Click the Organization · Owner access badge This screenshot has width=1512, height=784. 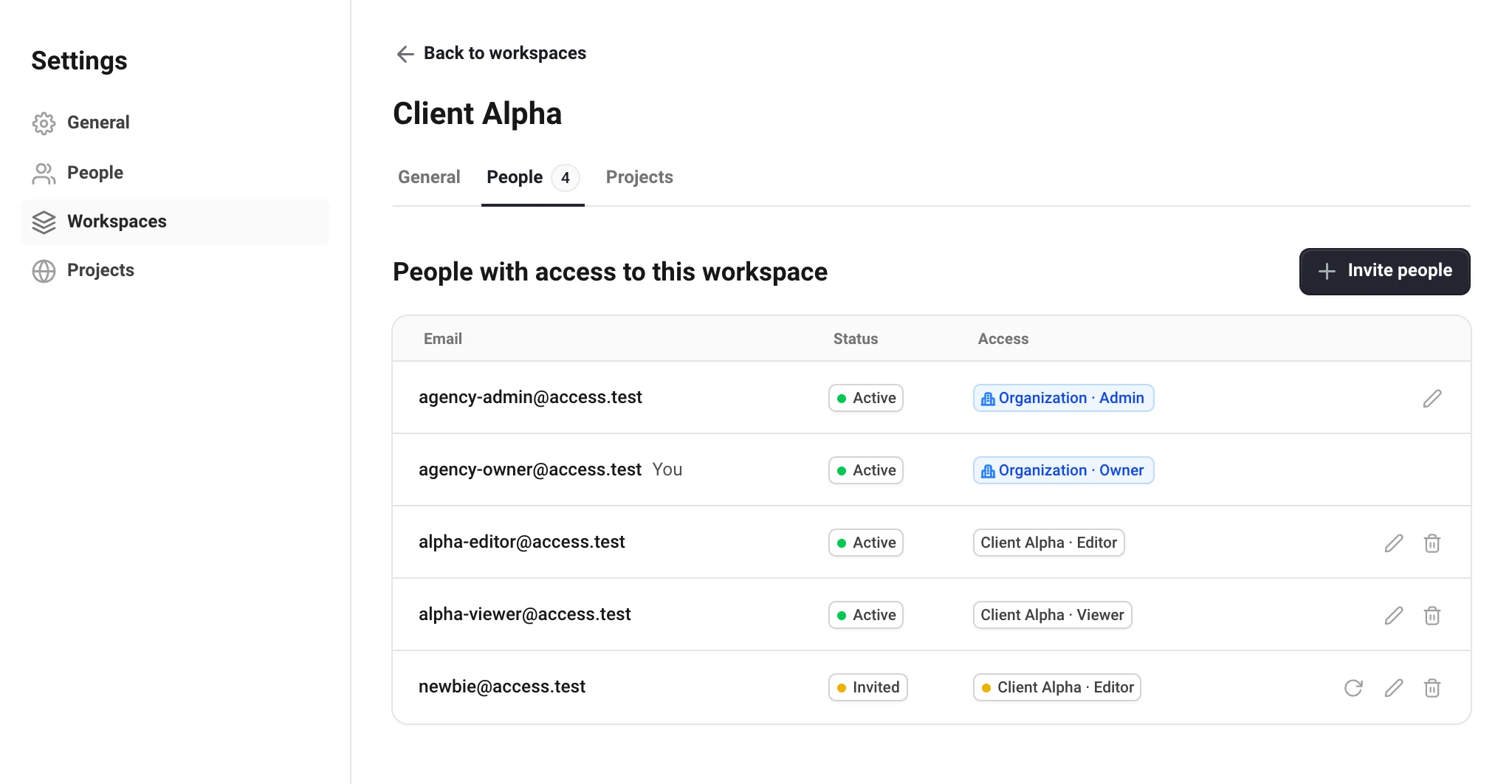tap(1063, 470)
